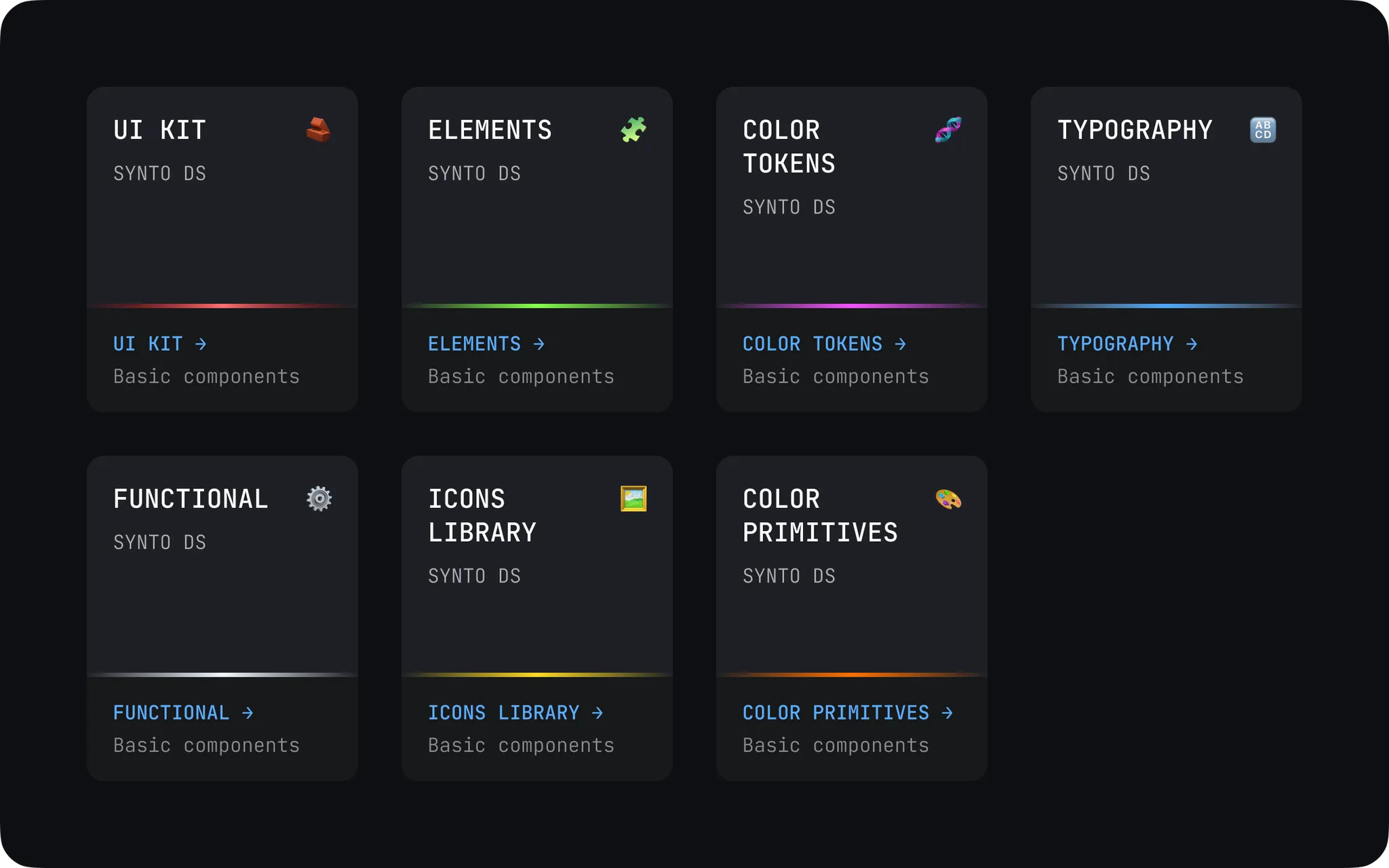Select the white FUNCTIONAL card title
Screen dimensions: 1389x868
pyautogui.click(x=191, y=499)
